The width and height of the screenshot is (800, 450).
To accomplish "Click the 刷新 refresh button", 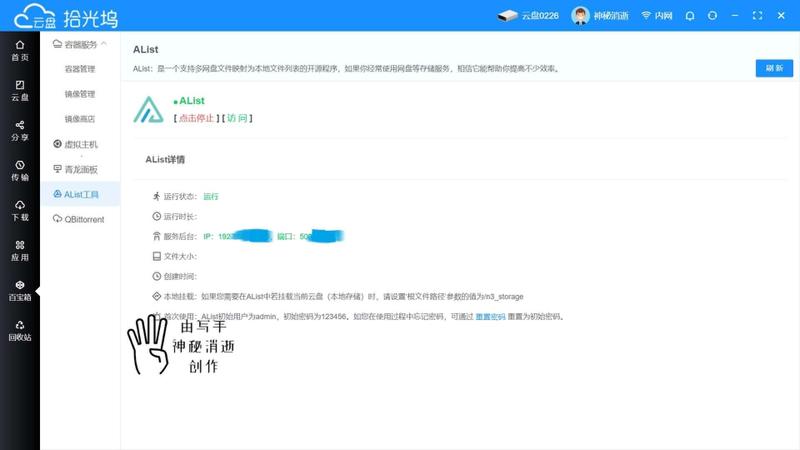I will (774, 68).
